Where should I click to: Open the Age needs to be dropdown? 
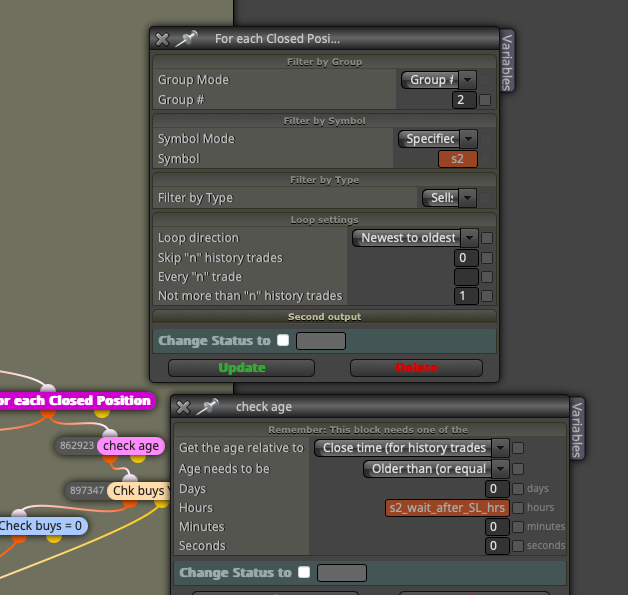click(x=436, y=469)
